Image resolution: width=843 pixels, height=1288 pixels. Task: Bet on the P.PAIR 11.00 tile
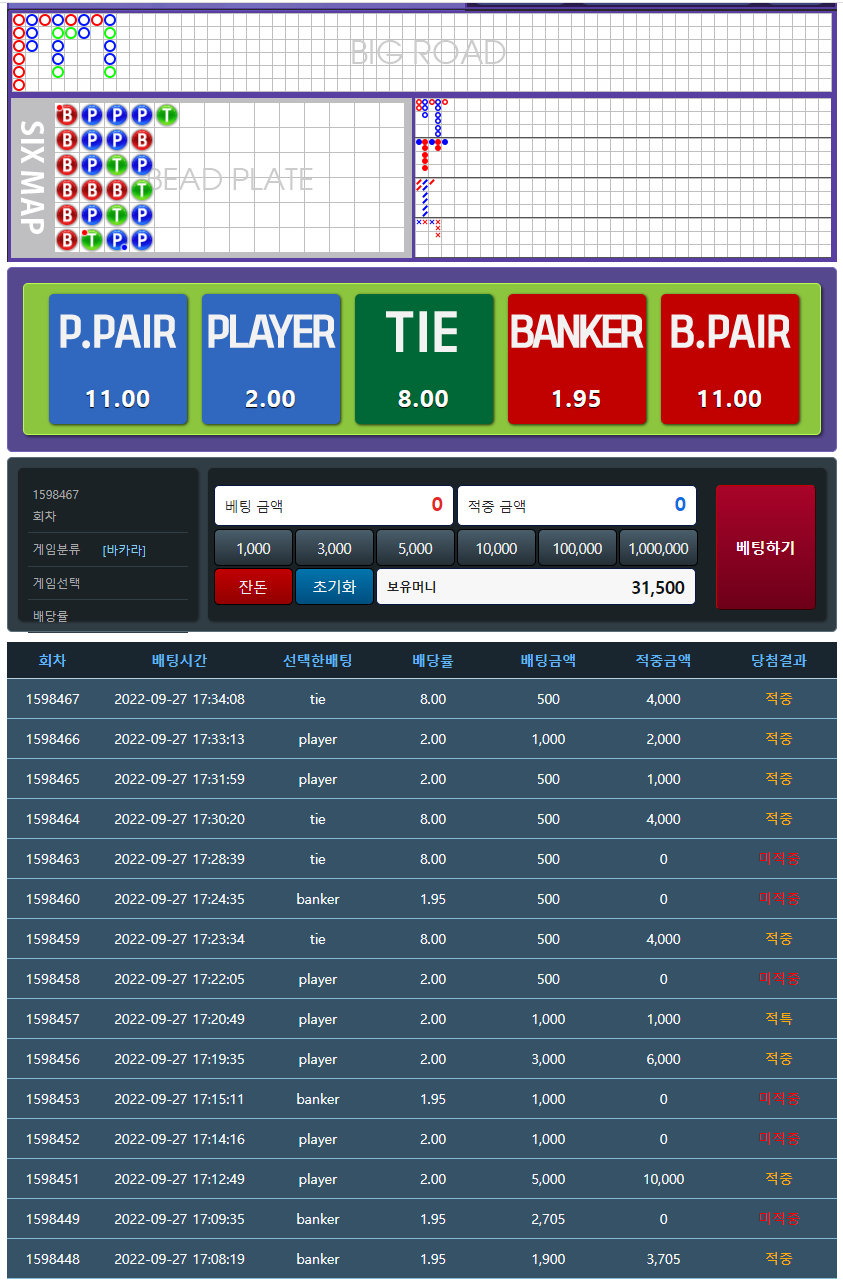click(118, 359)
